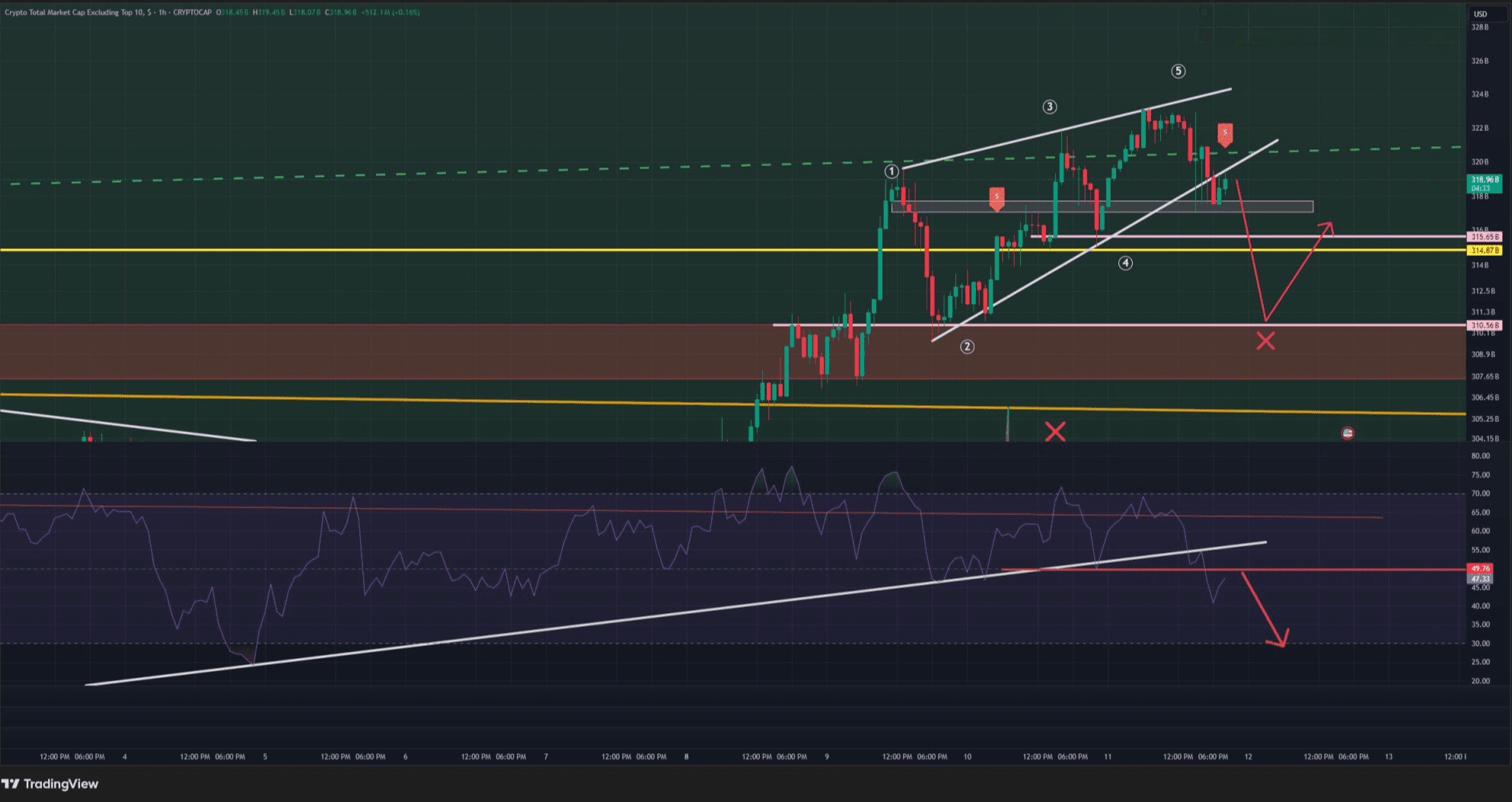
Task: Click the yellow price label 314.87B
Action: click(1484, 250)
